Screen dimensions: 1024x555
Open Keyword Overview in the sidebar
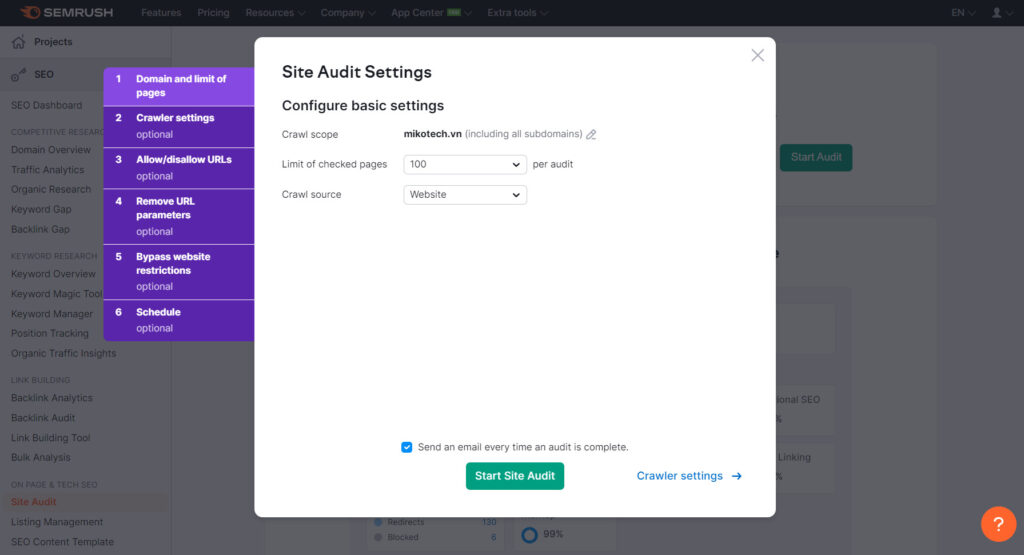53,274
